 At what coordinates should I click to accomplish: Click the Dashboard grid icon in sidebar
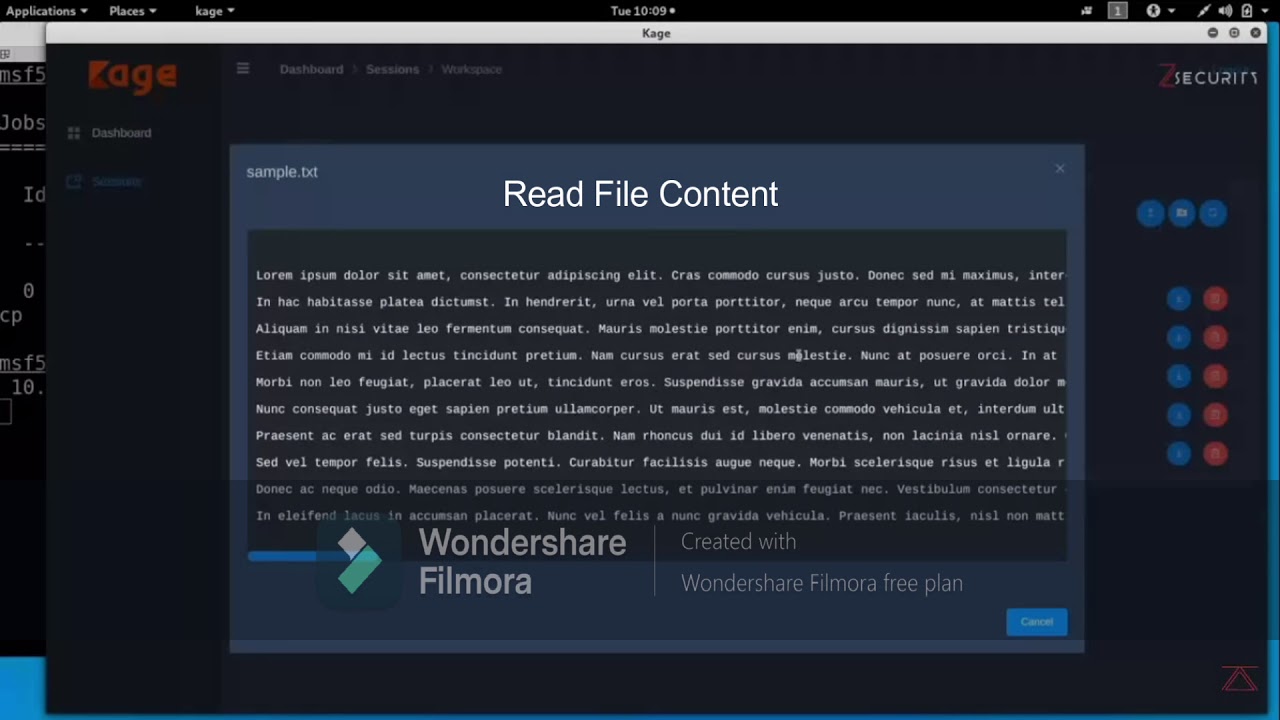tap(73, 133)
